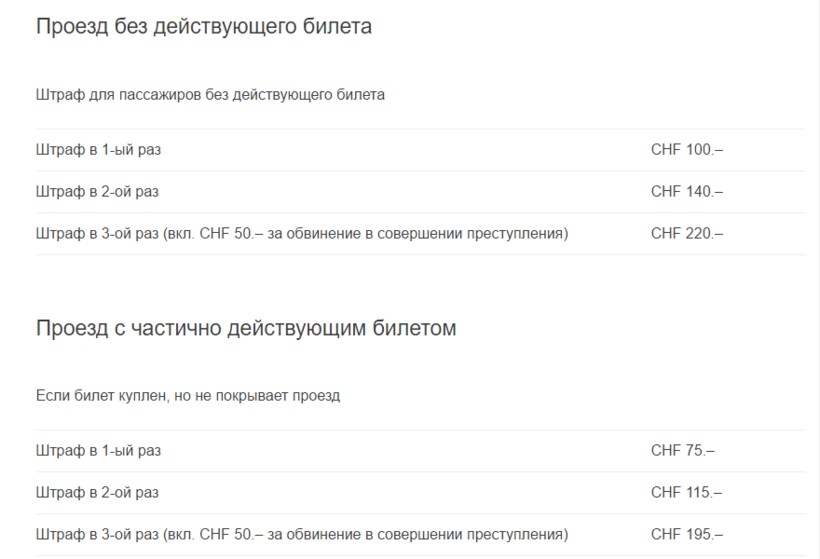This screenshot has width=820, height=559.
Task: Select first-offence fine label in no-ticket table
Action: 98,150
